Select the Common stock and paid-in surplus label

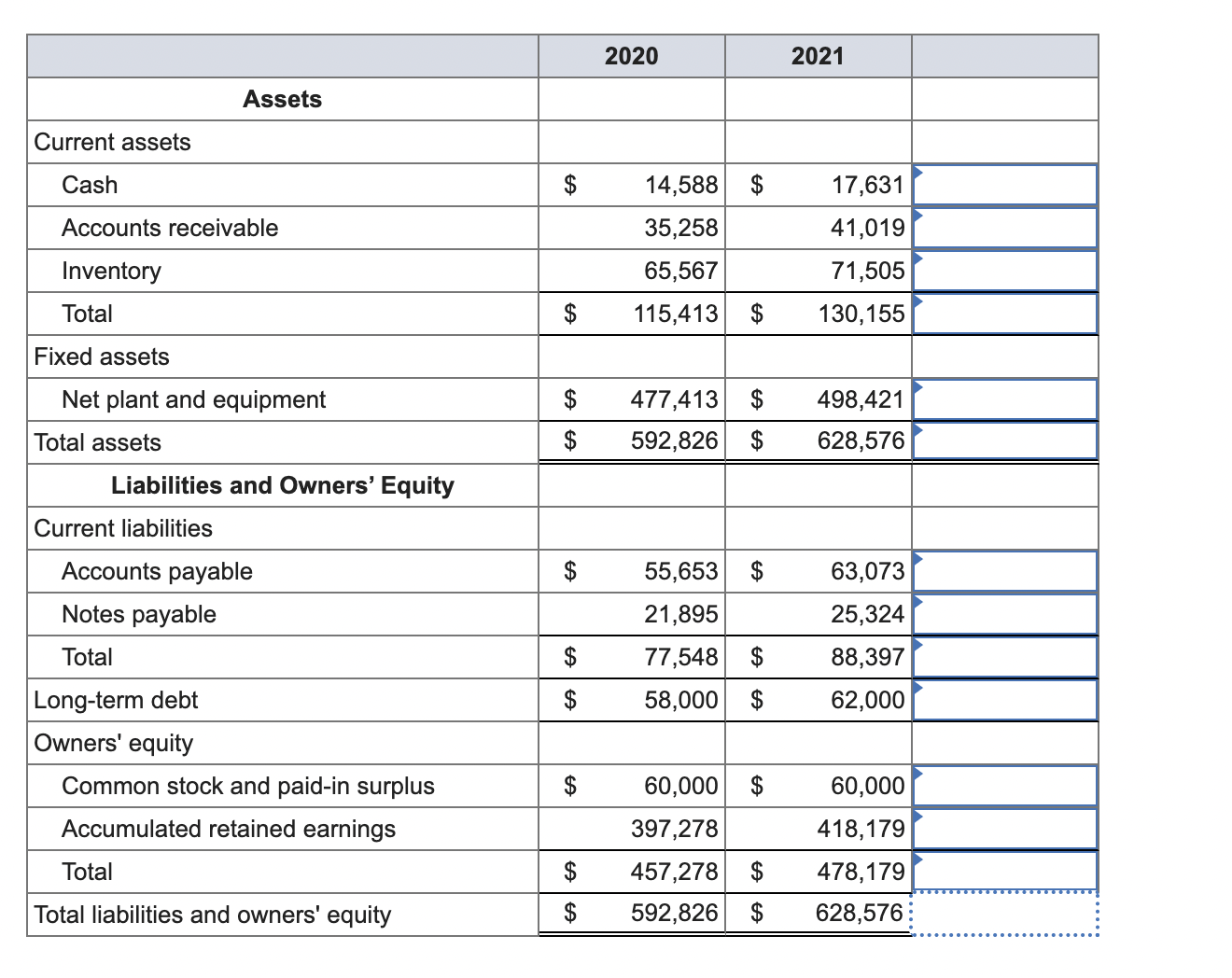pyautogui.click(x=248, y=786)
